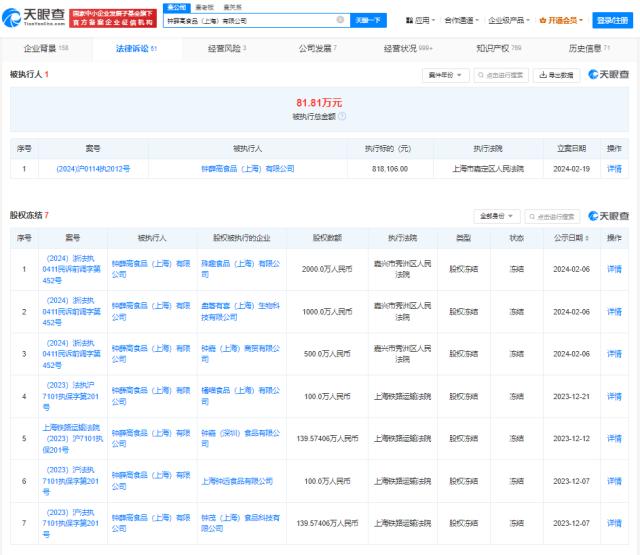Open 详情 for equity freeze row 7
Image resolution: width=640 pixels, height=555 pixels.
click(614, 523)
